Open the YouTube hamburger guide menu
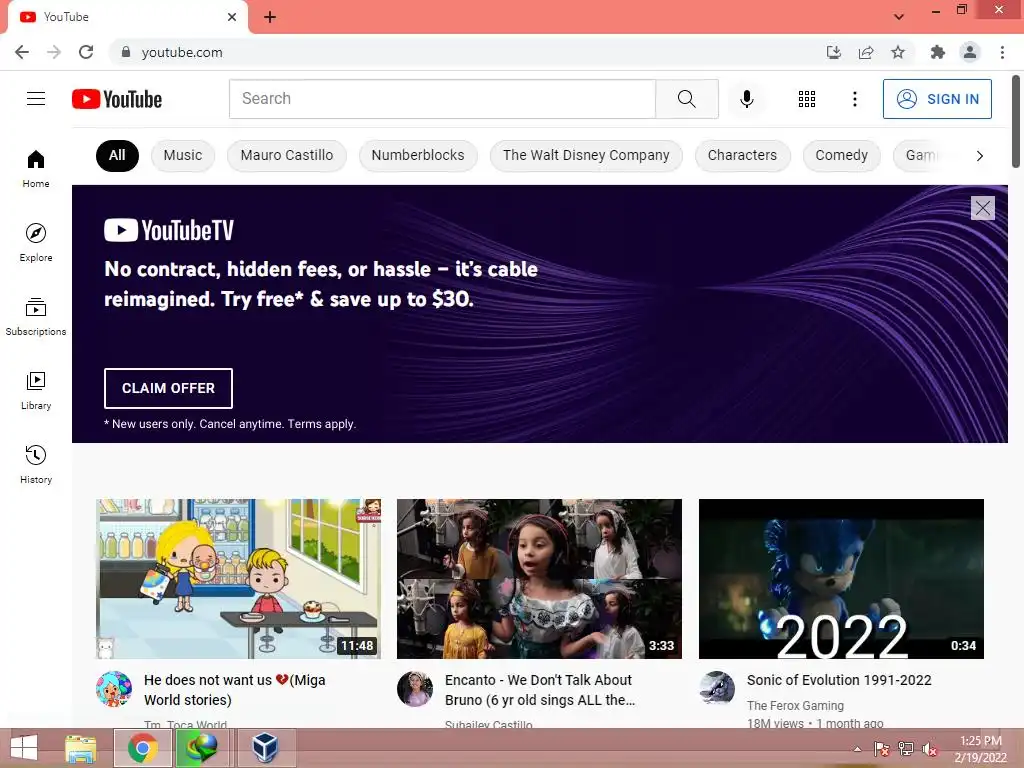This screenshot has width=1024, height=768. (x=36, y=99)
